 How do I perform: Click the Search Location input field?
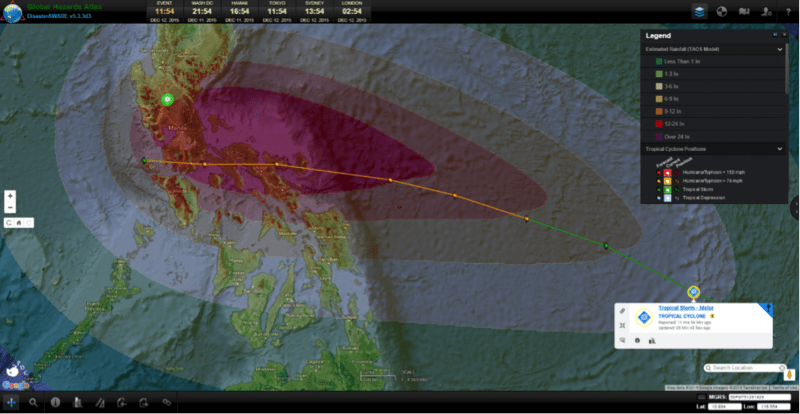[744, 368]
